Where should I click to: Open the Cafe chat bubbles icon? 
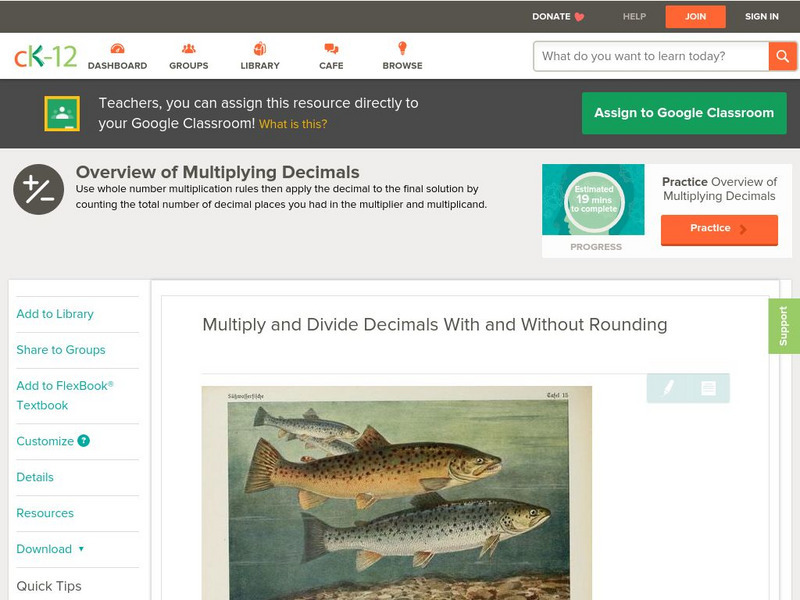(331, 49)
